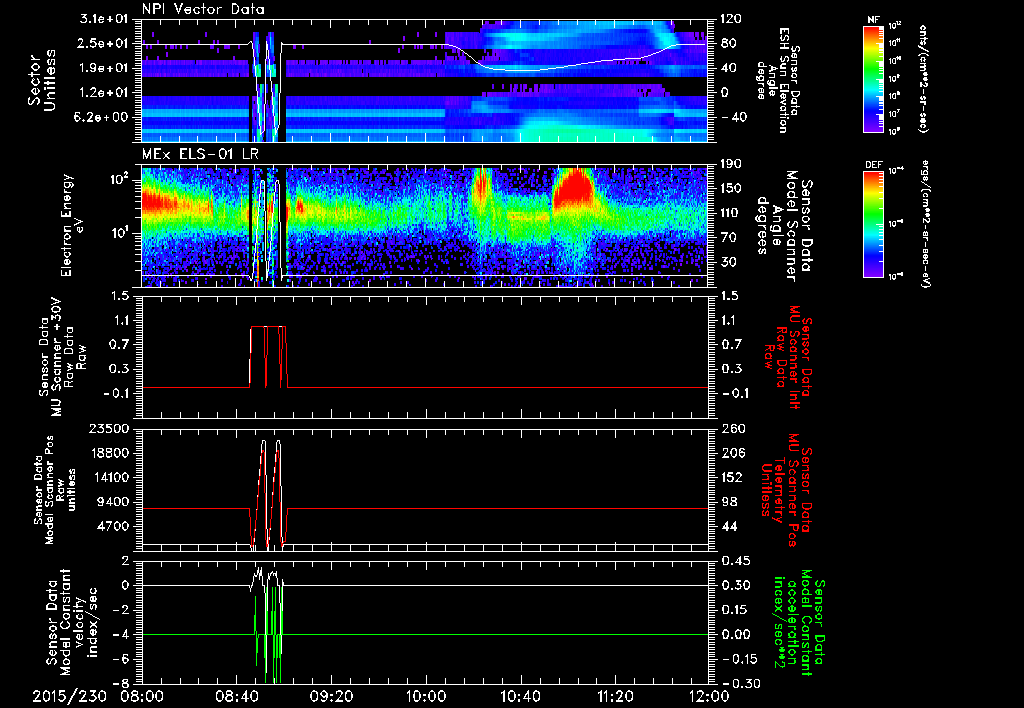Viewport: 1024px width, 708px height.
Task: Click the 12:00 time tick label
Action: click(x=709, y=698)
